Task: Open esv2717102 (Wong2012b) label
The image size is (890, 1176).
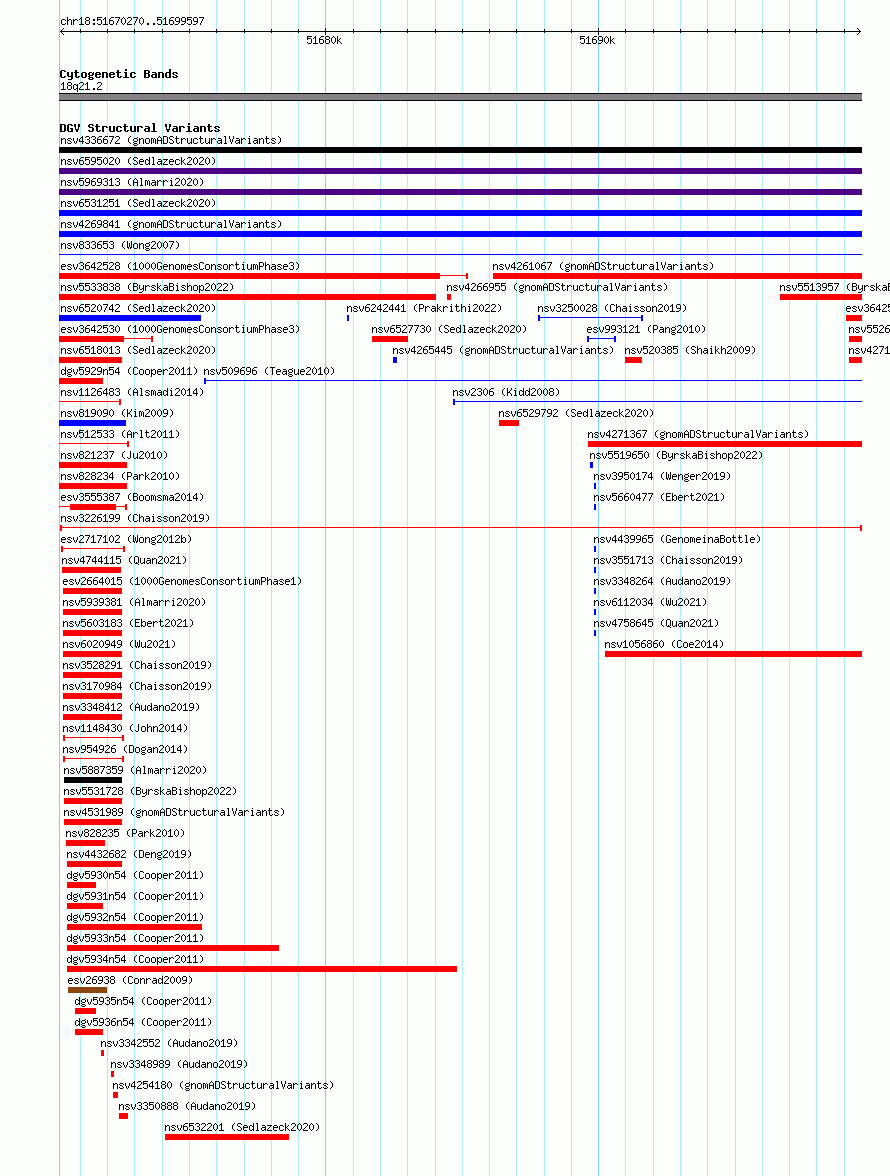Action: pos(126,539)
